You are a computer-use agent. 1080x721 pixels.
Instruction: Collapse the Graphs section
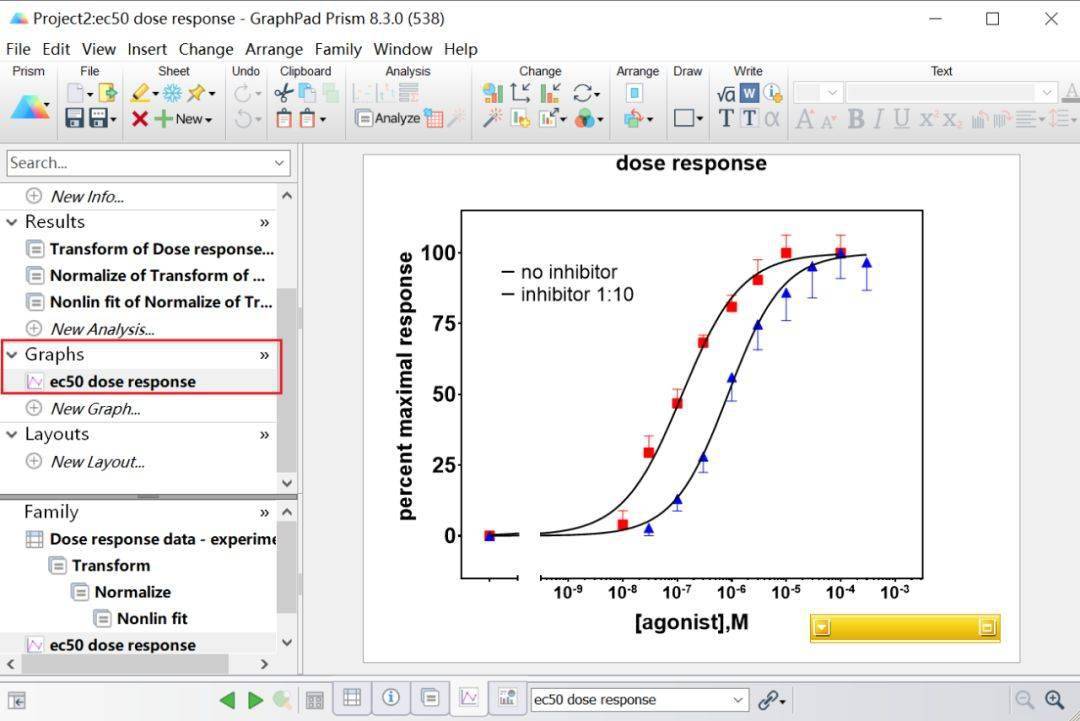pyautogui.click(x=12, y=354)
